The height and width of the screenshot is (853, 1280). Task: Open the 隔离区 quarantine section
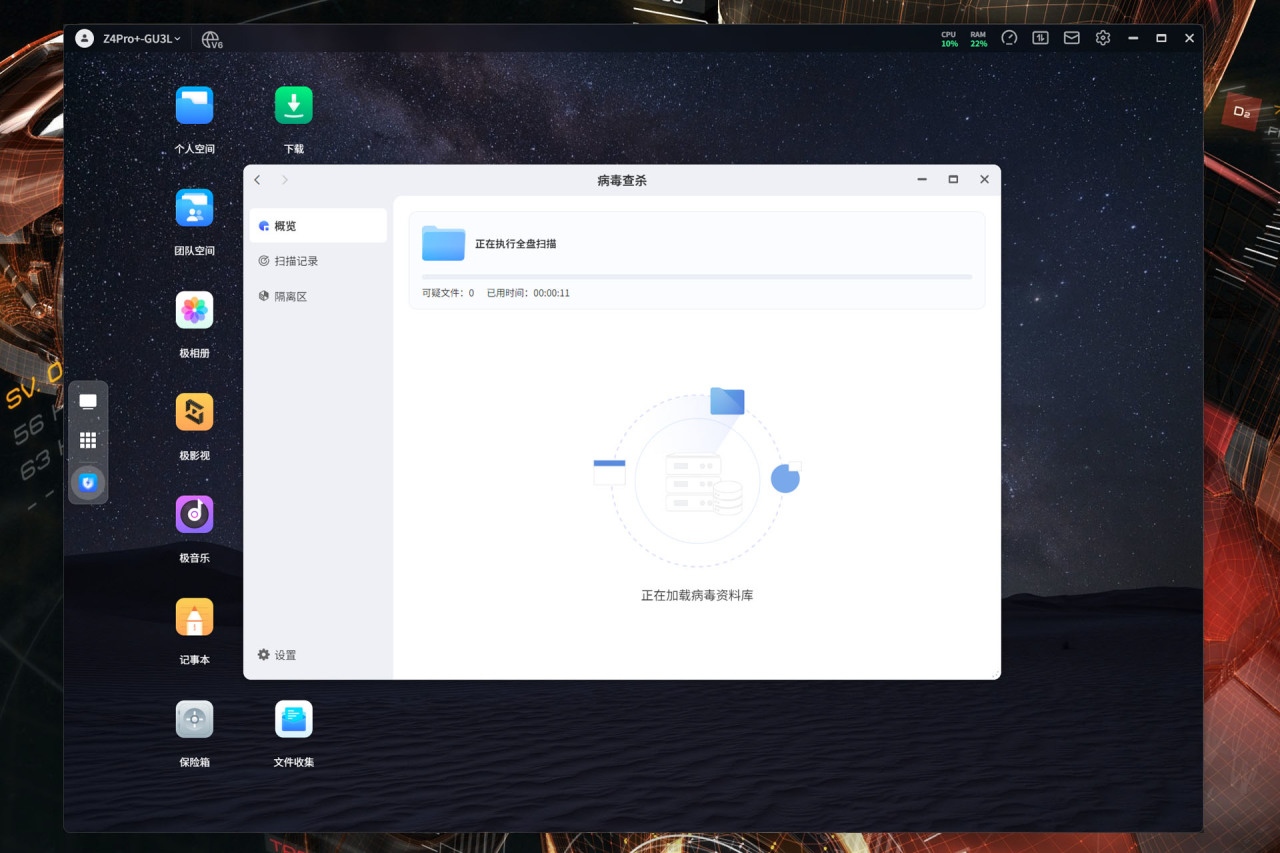[318, 296]
